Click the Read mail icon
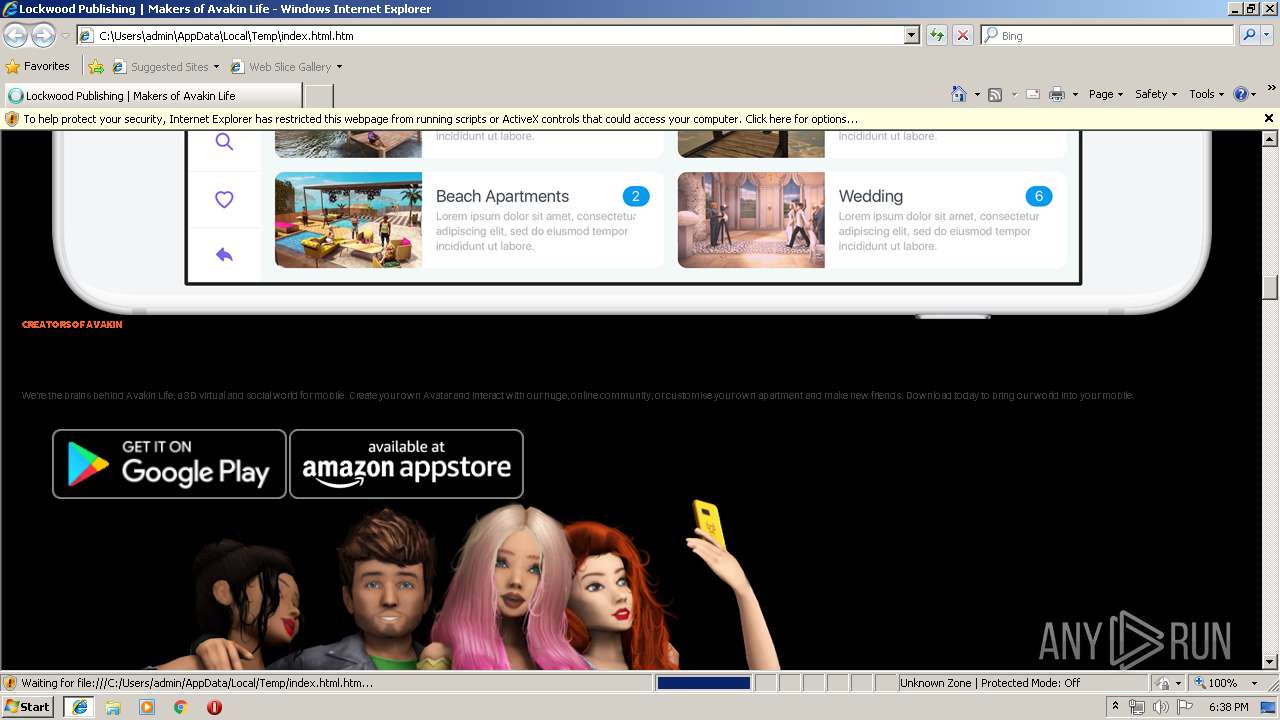Viewport: 1280px width, 720px height. pos(1033,94)
